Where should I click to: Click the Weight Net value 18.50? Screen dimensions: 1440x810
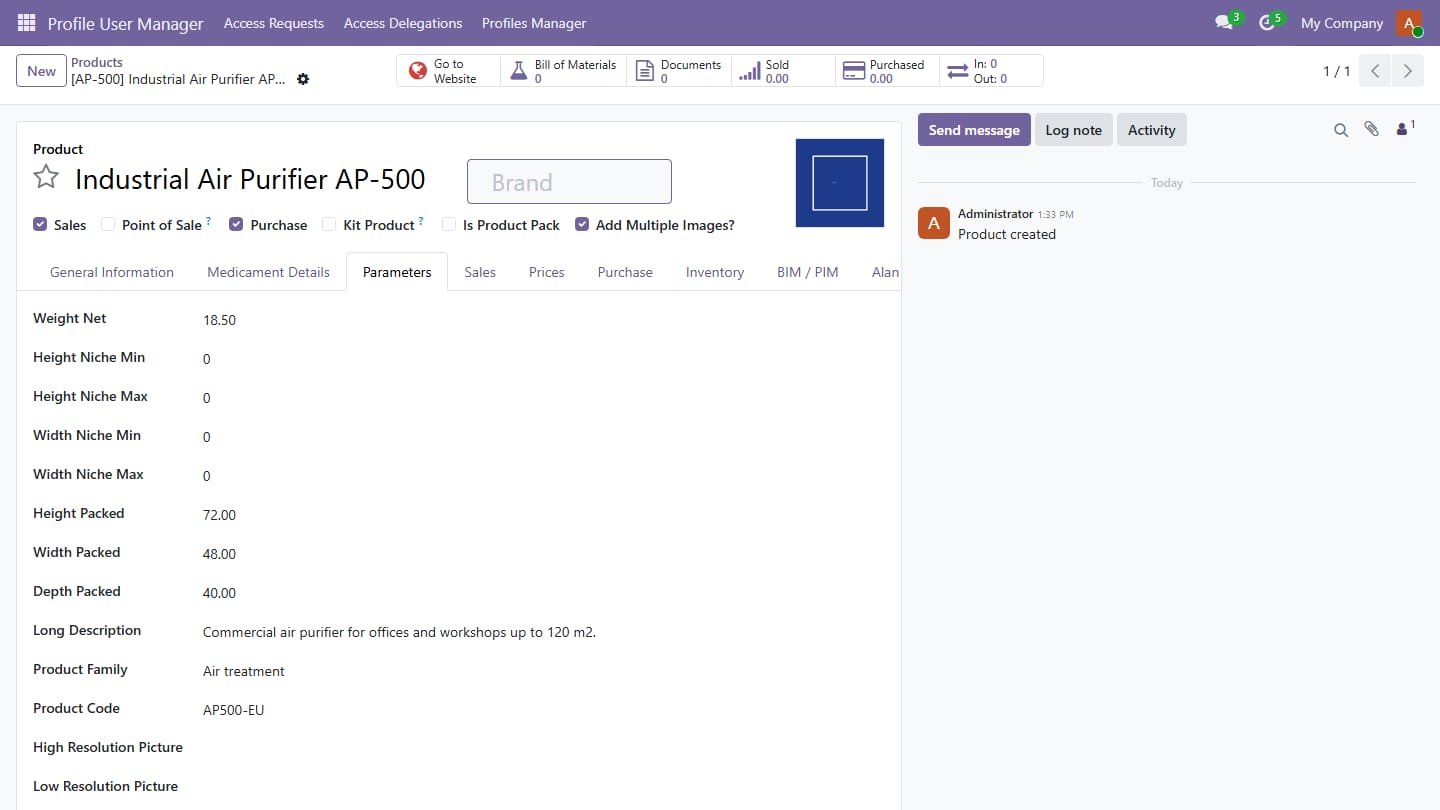(219, 320)
